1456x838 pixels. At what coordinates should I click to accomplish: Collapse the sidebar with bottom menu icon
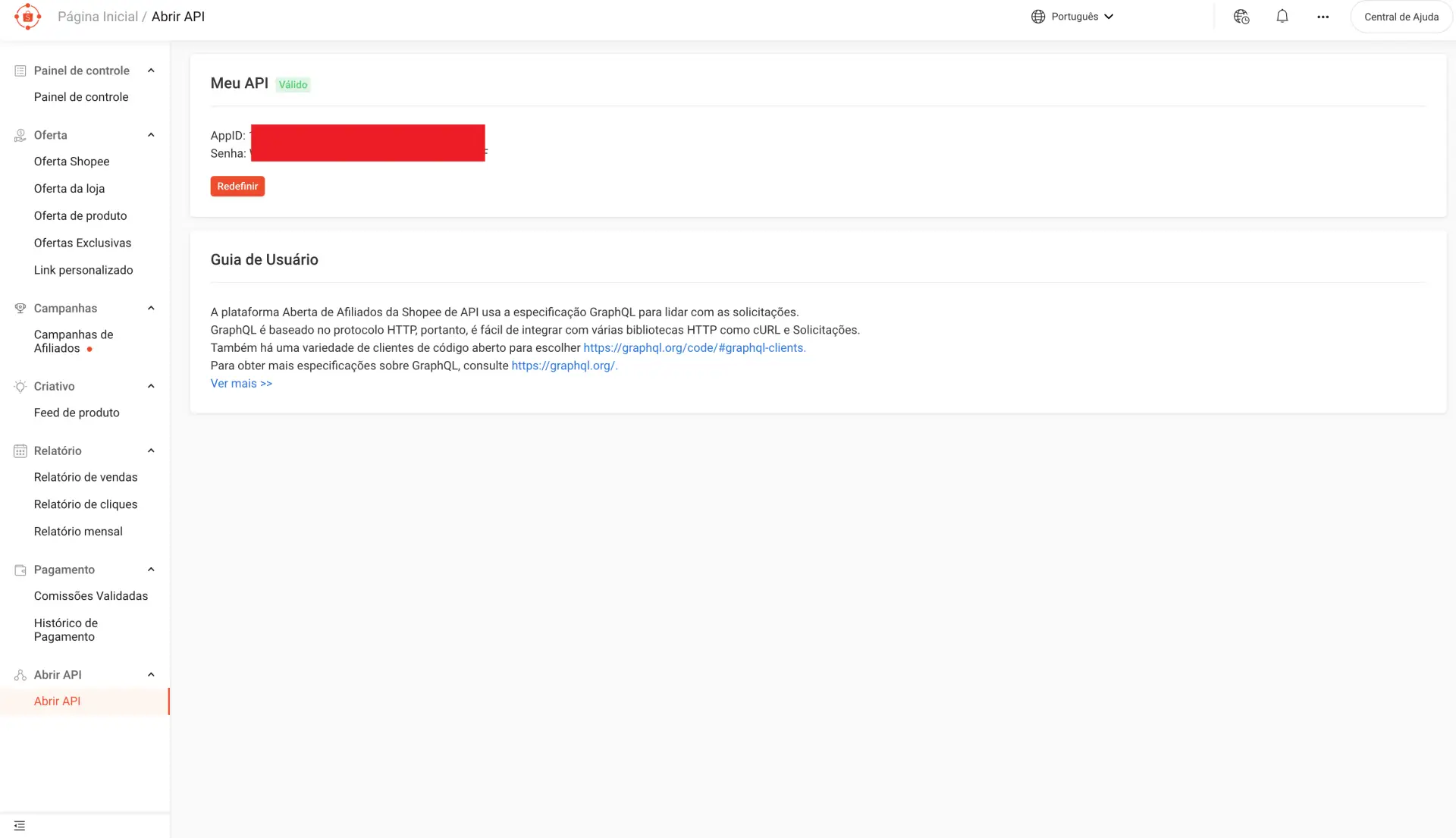coord(20,825)
